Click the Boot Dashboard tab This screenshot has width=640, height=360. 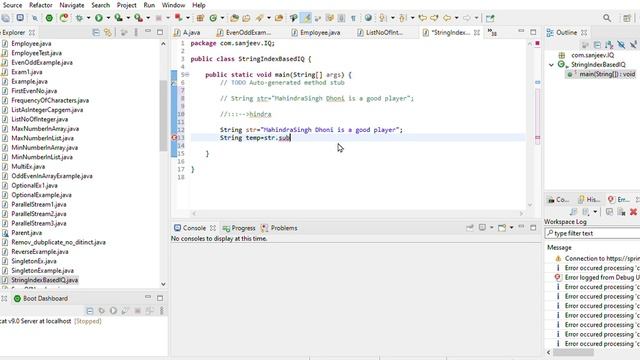point(41,298)
